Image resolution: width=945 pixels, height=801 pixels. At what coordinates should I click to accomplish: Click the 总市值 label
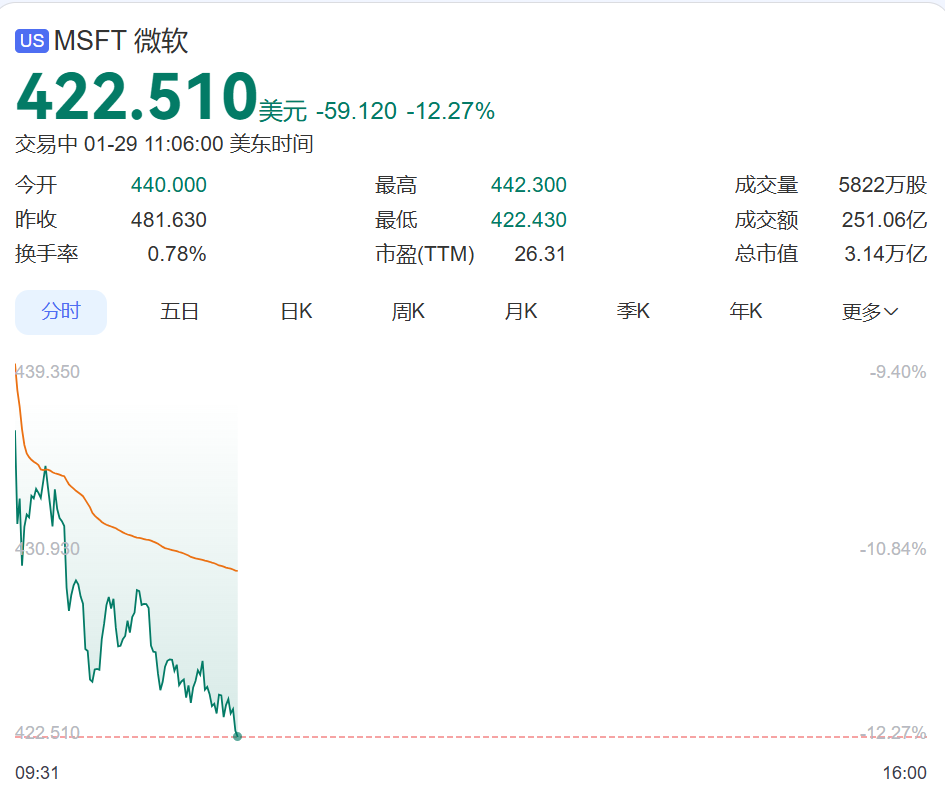click(766, 254)
